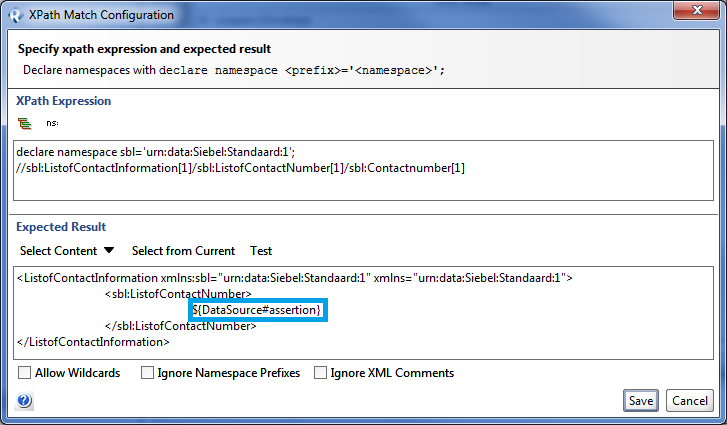This screenshot has width=727, height=425.
Task: Choose Select from Current
Action: click(183, 251)
